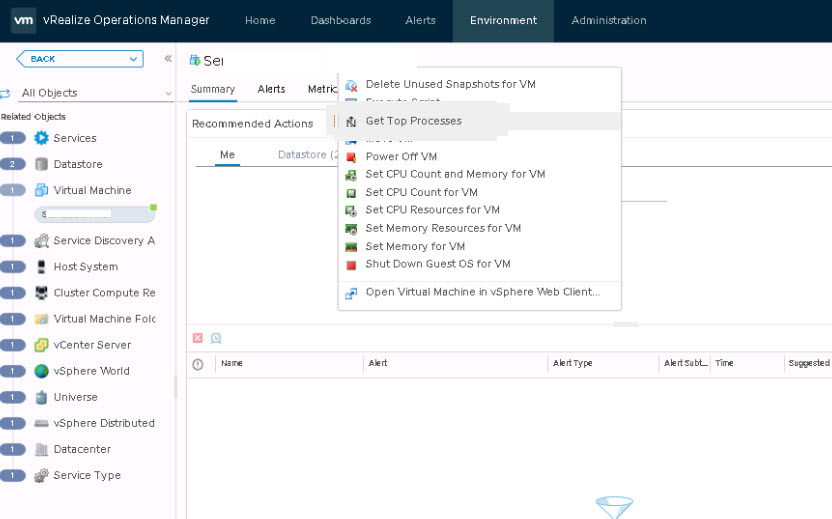This screenshot has height=519, width=832.
Task: Go to Dashboards in top navigation
Action: pos(340,20)
